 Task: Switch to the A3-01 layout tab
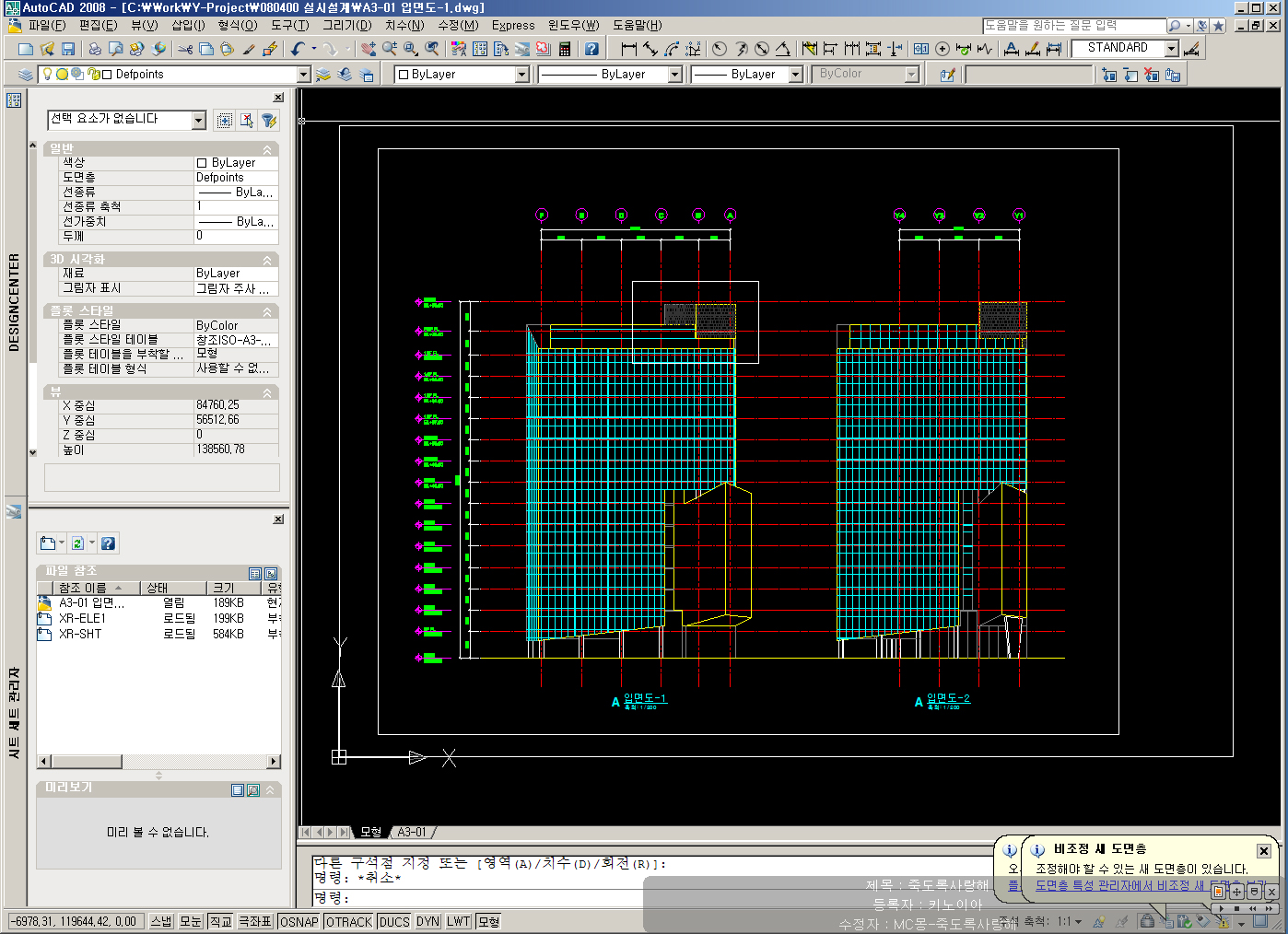pyautogui.click(x=412, y=832)
